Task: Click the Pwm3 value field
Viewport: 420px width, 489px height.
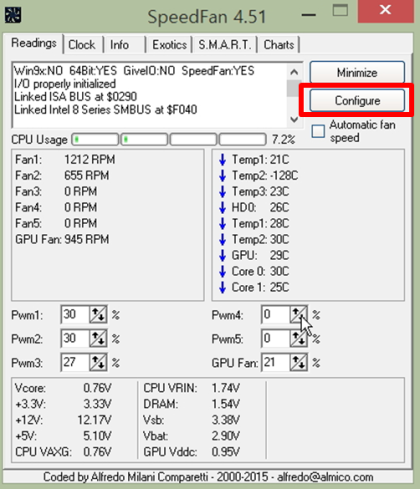Action: point(75,362)
